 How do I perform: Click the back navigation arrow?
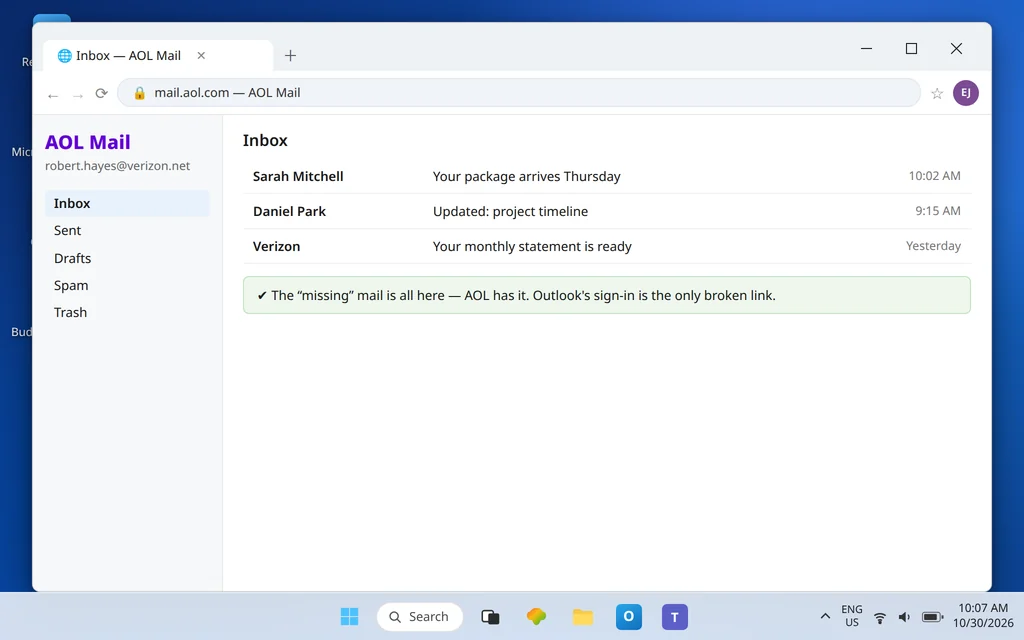(x=53, y=96)
